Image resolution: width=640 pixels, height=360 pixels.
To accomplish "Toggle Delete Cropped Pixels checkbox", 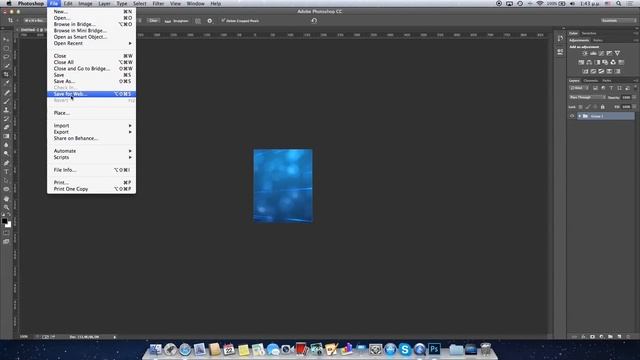I will click(223, 20).
